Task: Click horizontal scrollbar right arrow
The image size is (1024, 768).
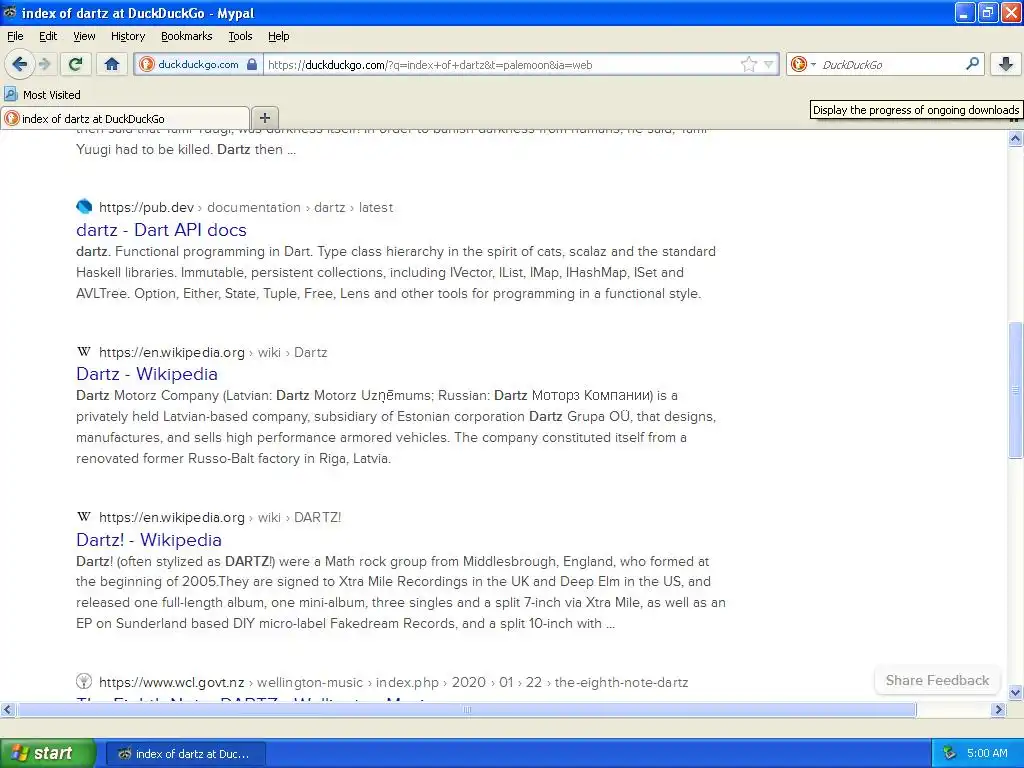Action: point(999,709)
